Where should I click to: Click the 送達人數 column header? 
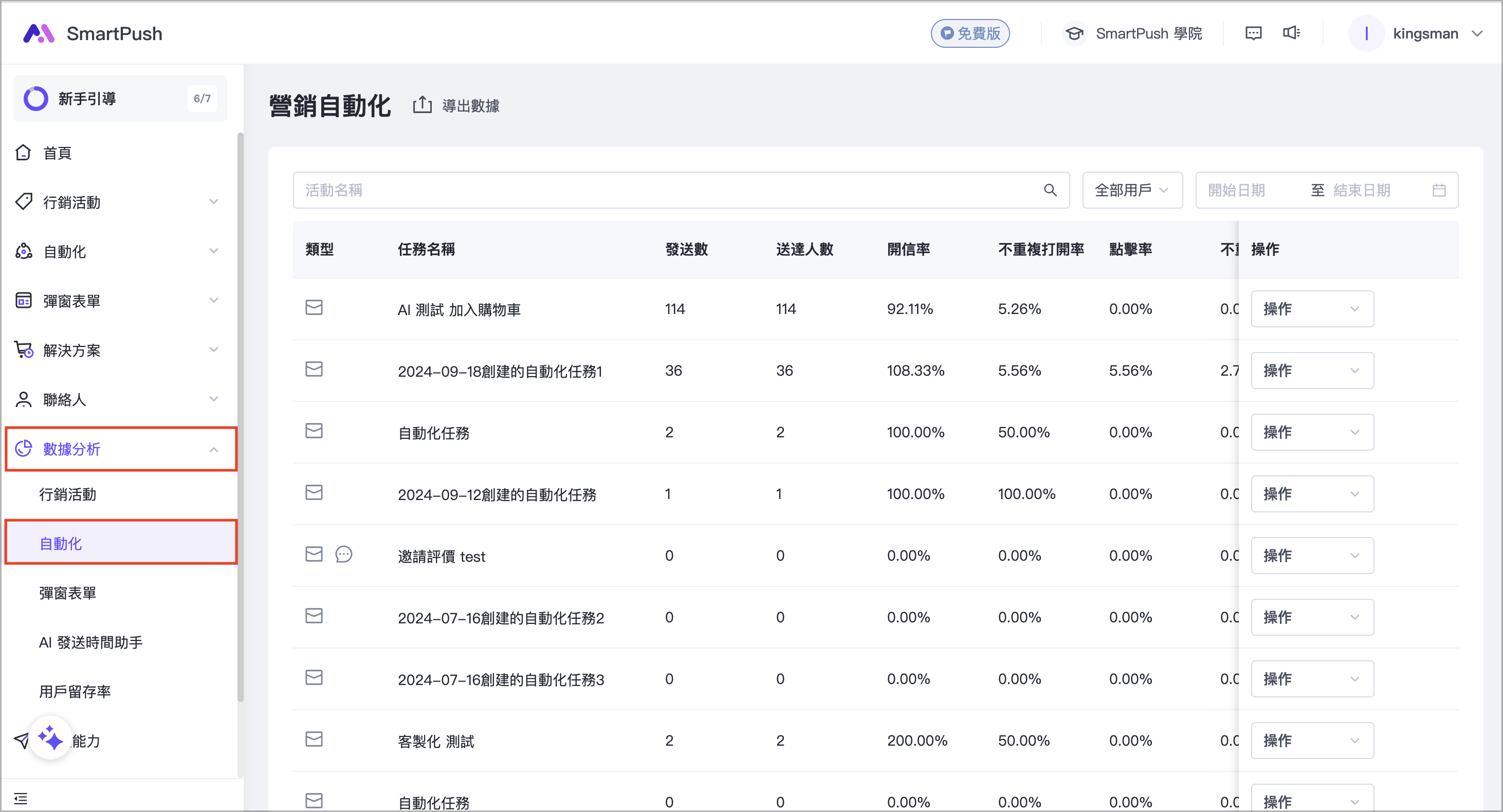(x=804, y=249)
